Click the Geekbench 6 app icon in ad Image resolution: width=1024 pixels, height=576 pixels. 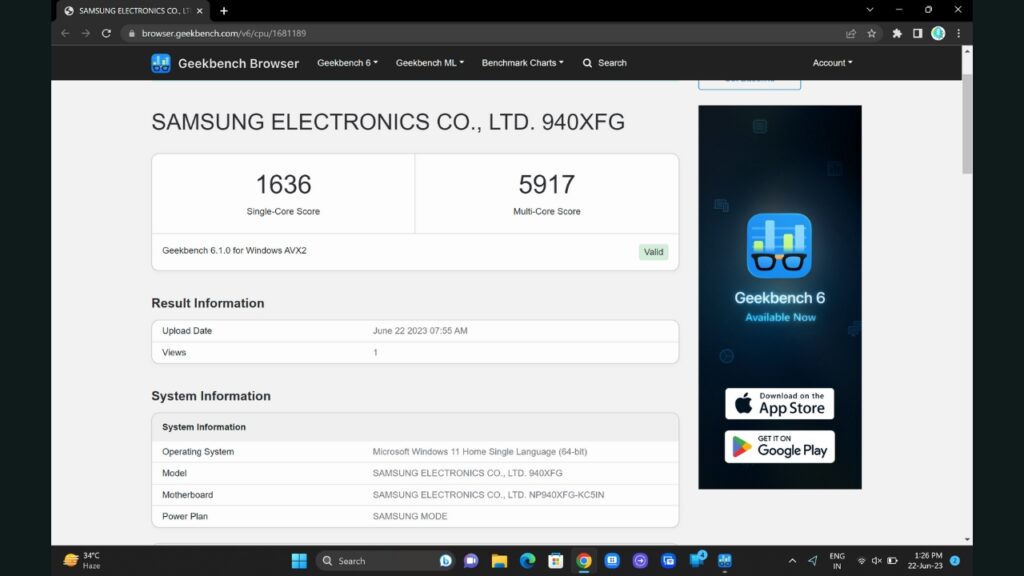tap(779, 246)
